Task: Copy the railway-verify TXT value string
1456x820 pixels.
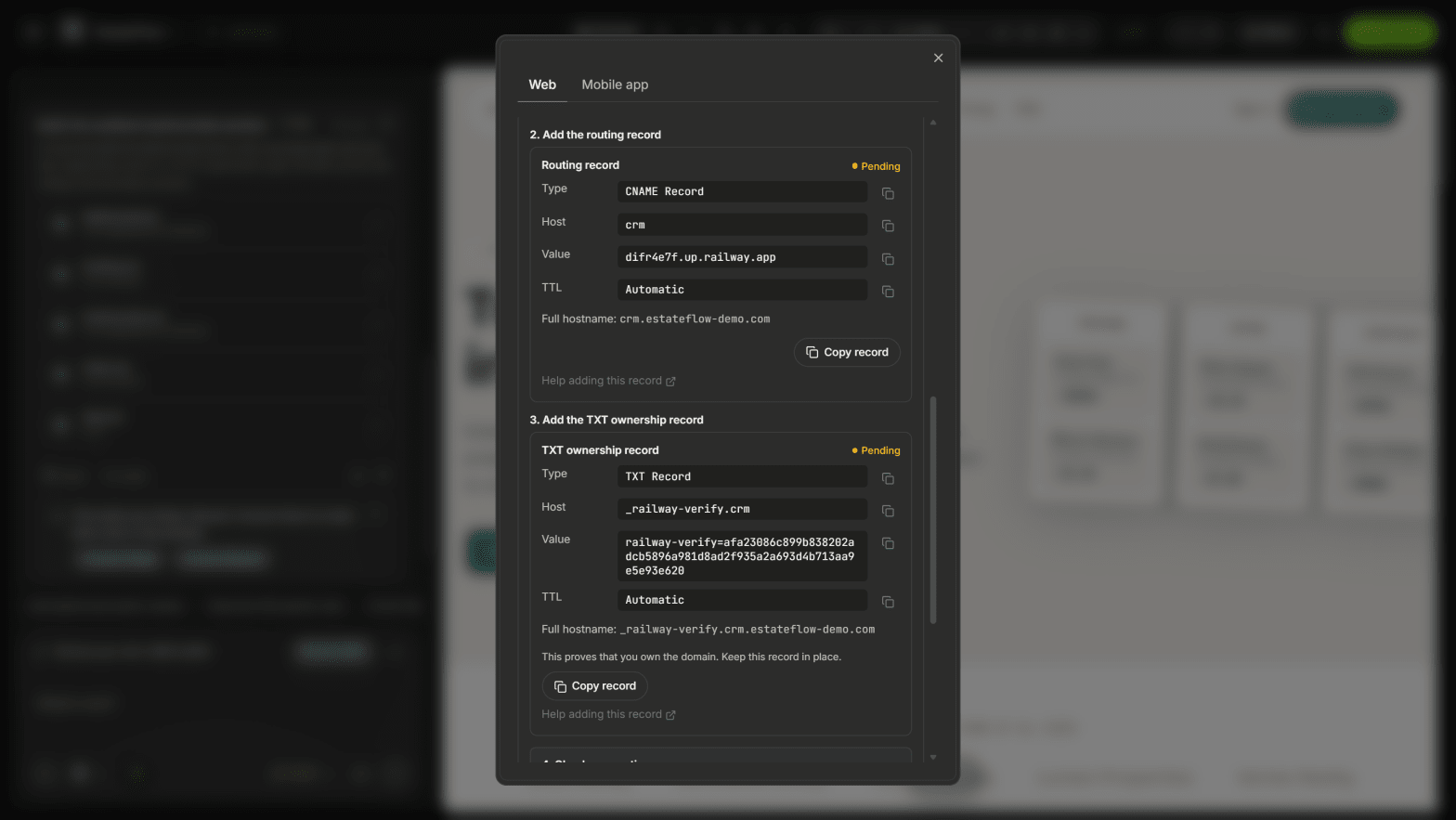Action: pyautogui.click(x=888, y=543)
